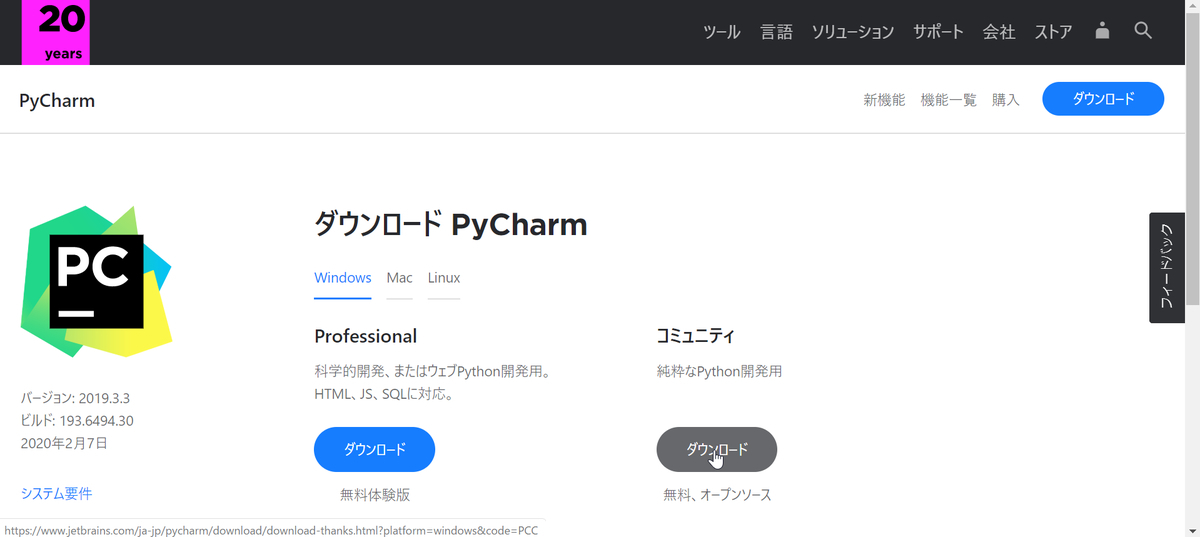Click the 2020年2月7日 date text
Screen dimensions: 1200x537
(x=64, y=443)
